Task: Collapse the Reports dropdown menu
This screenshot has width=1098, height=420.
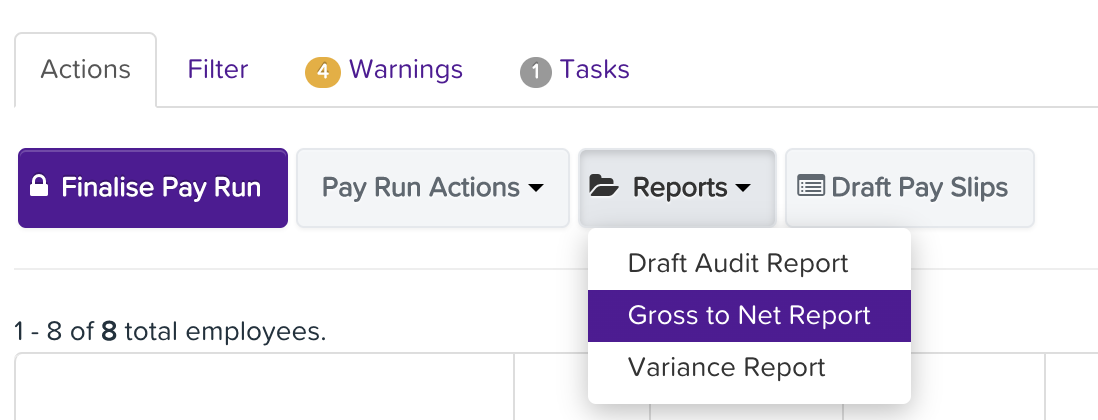Action: 677,188
